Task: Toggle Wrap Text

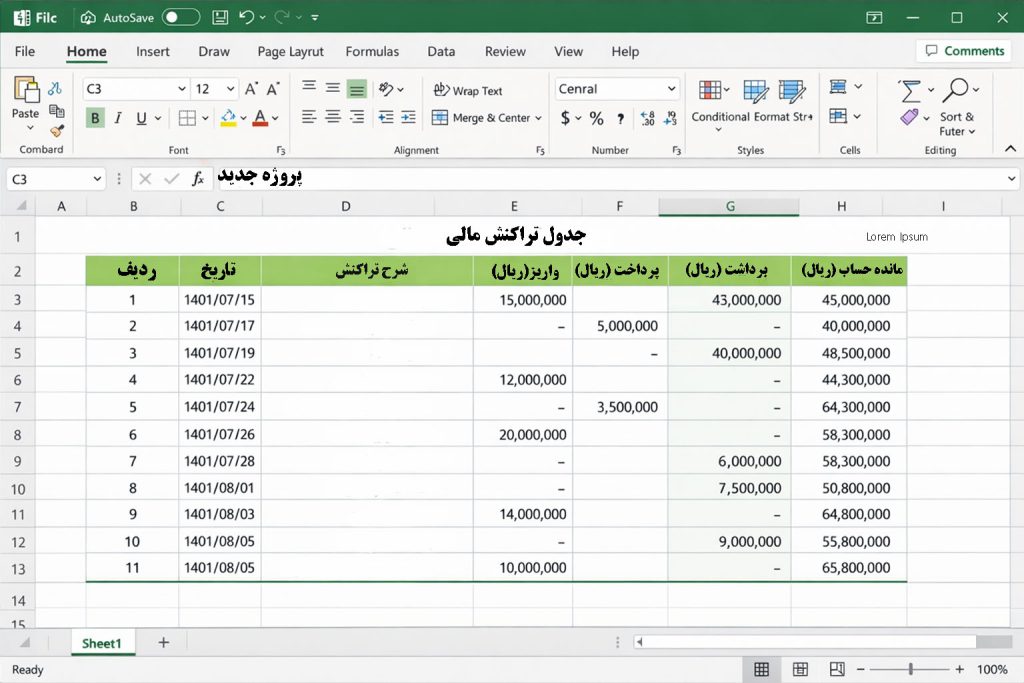Action: click(468, 91)
